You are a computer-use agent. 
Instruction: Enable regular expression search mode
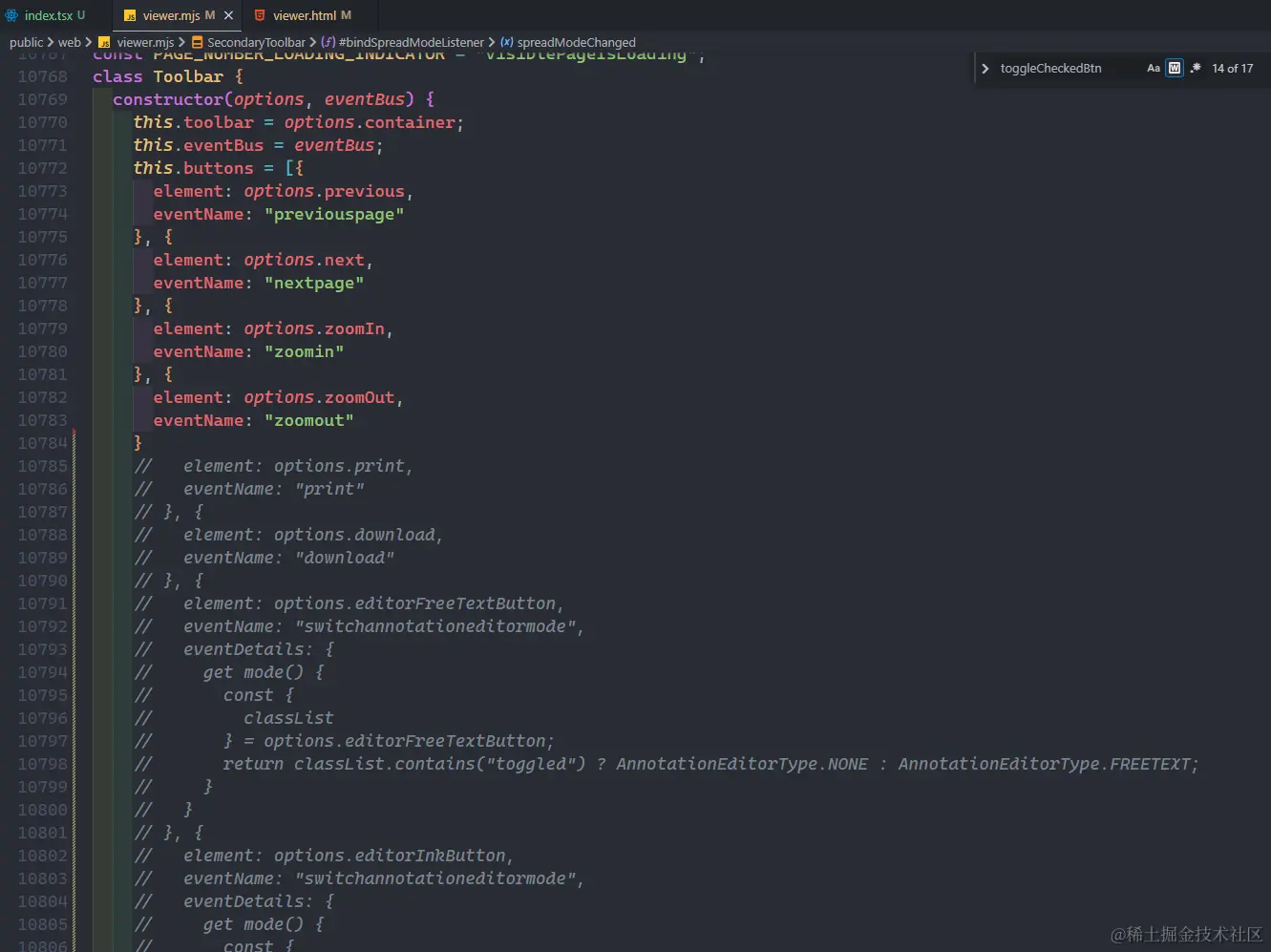pyautogui.click(x=1196, y=69)
